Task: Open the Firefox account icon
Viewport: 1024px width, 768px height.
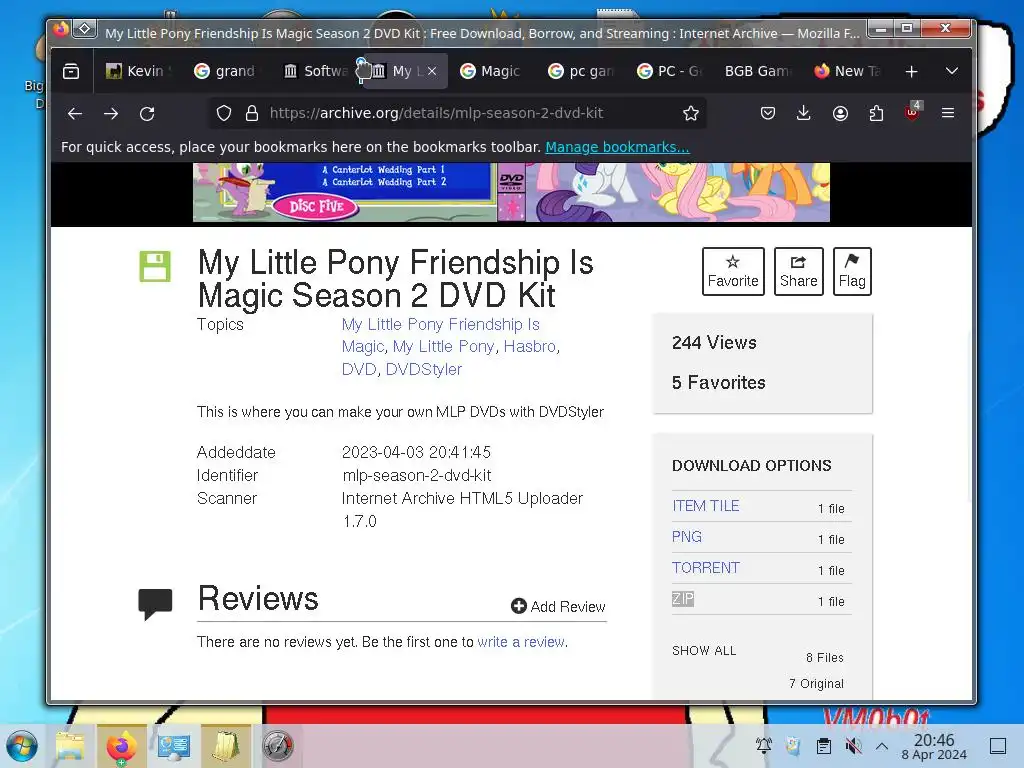Action: pyautogui.click(x=840, y=114)
